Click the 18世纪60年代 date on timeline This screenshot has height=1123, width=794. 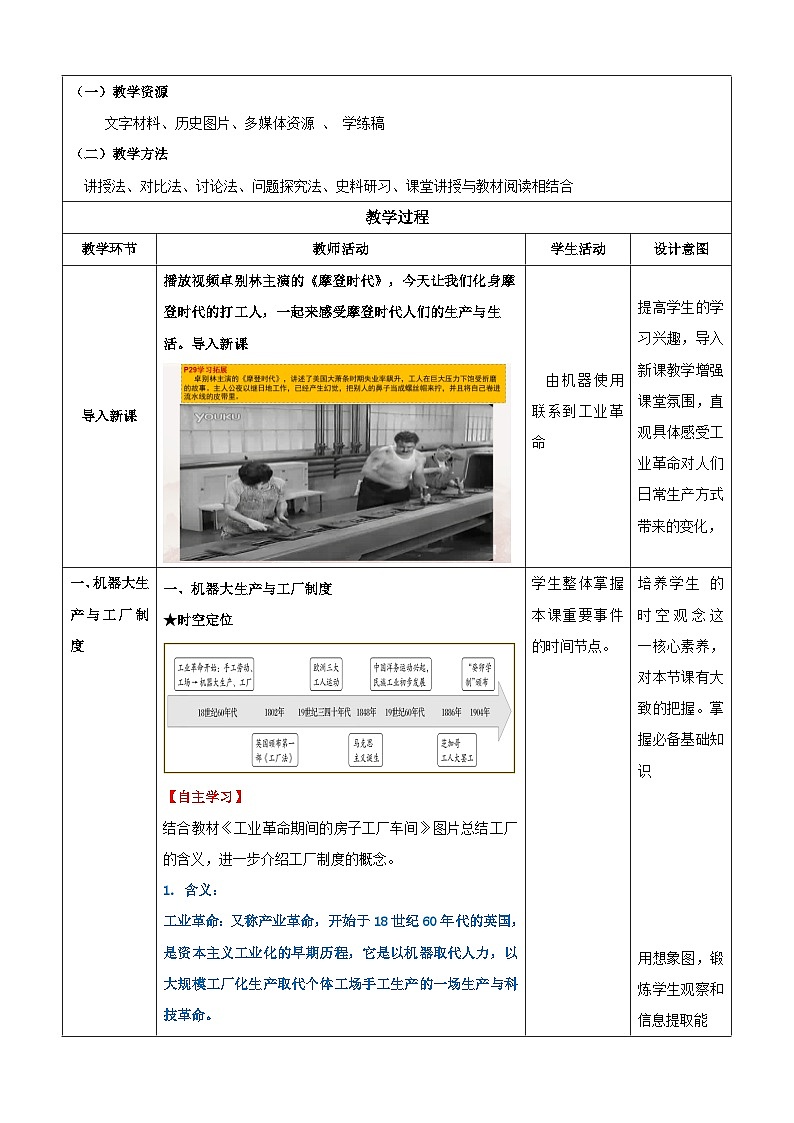coord(217,713)
